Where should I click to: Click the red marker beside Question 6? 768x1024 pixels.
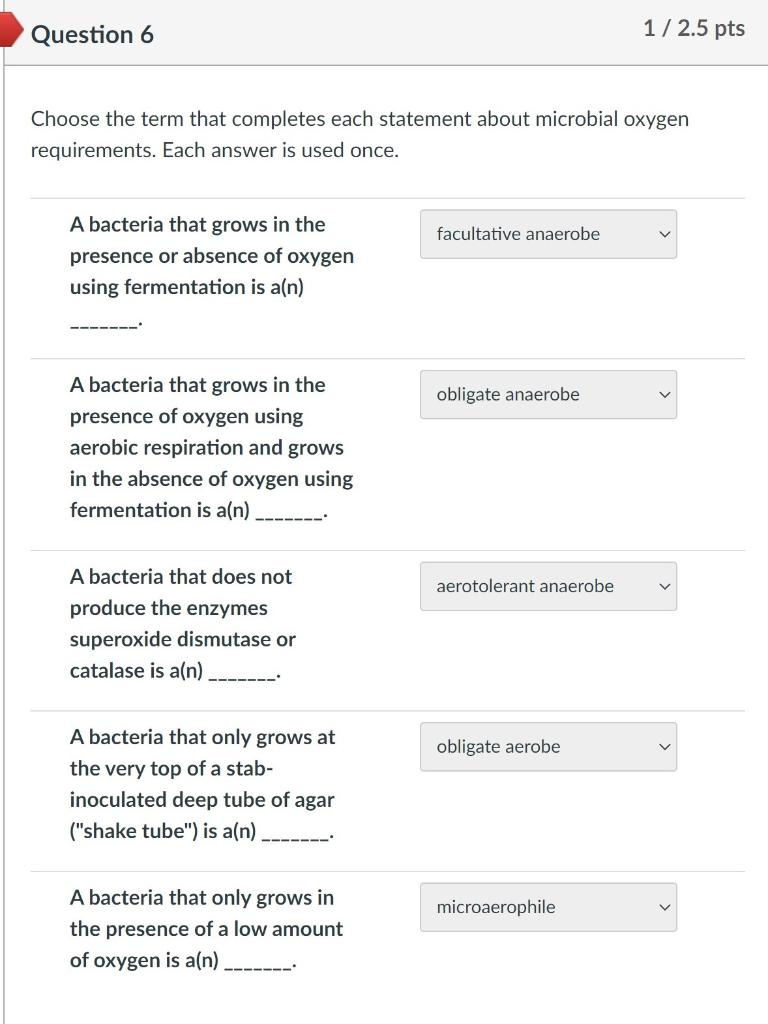[10, 32]
